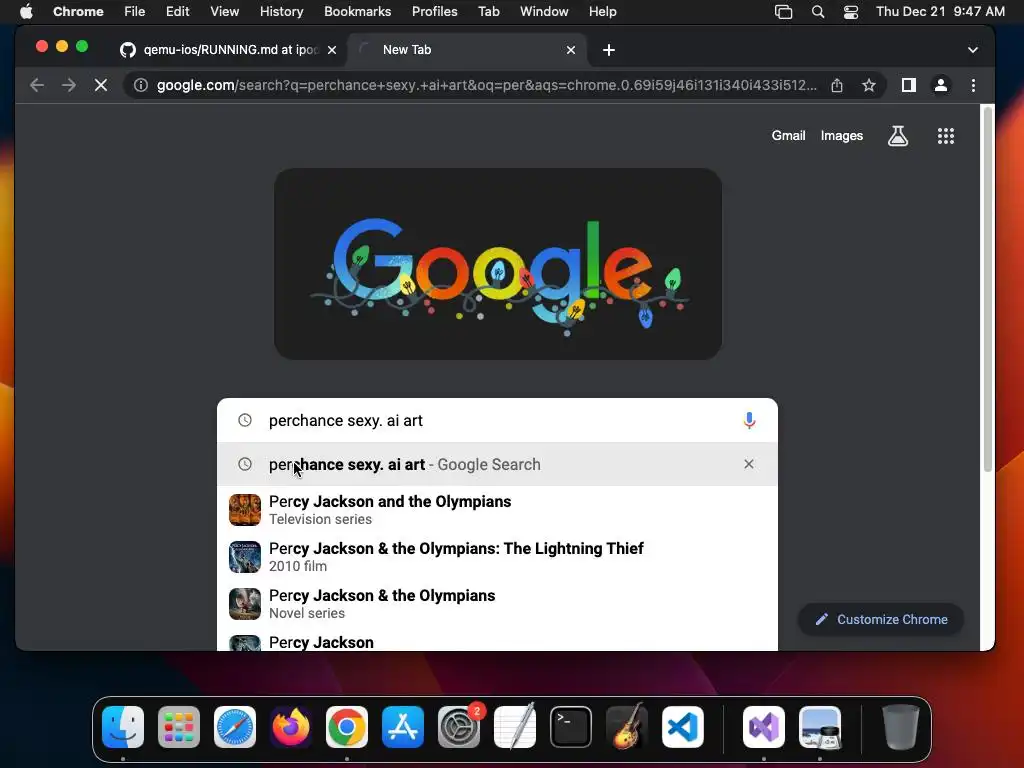Click Television series suggestion thumbnail
The height and width of the screenshot is (768, 1024).
245,509
